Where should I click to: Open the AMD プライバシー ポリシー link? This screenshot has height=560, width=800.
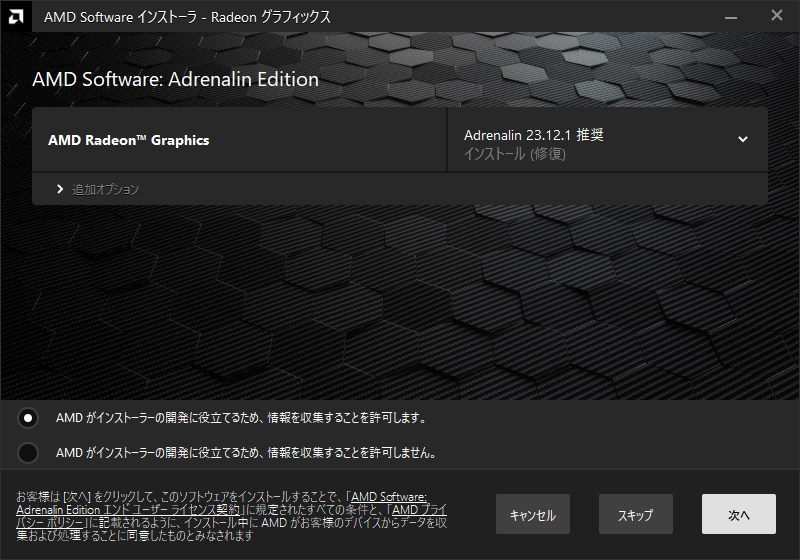[232, 516]
